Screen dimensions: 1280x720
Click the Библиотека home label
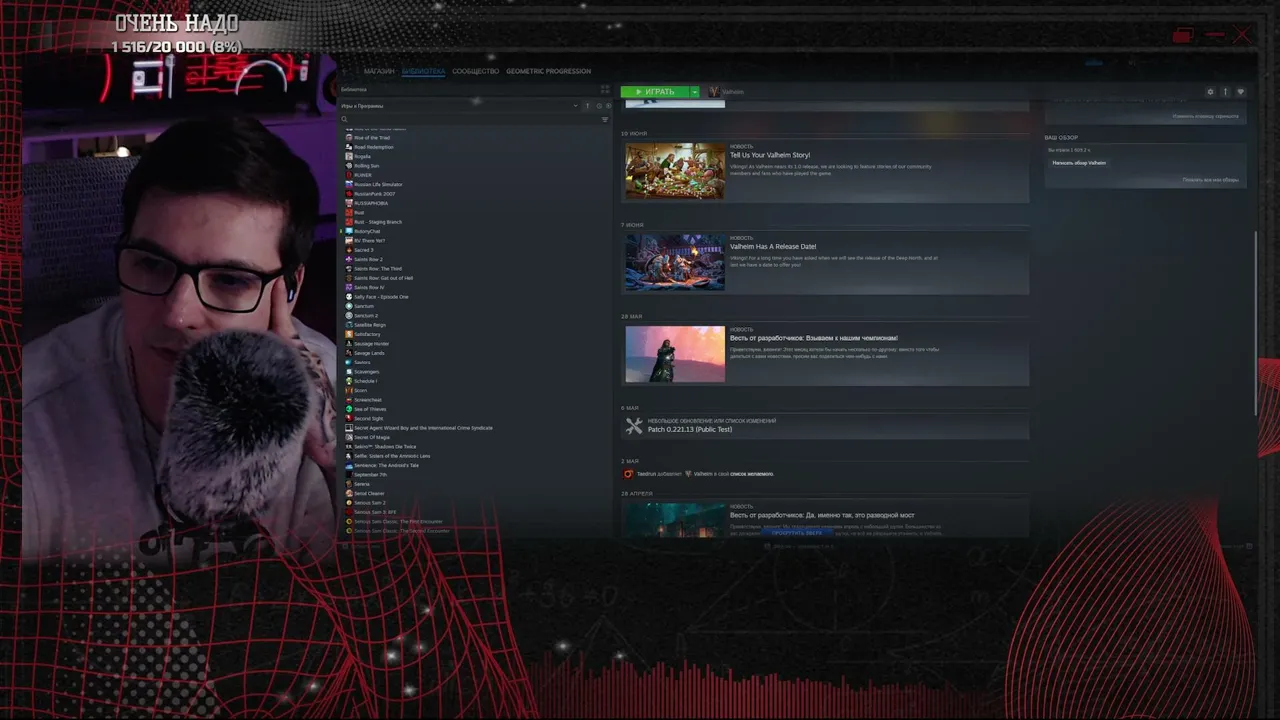[353, 89]
